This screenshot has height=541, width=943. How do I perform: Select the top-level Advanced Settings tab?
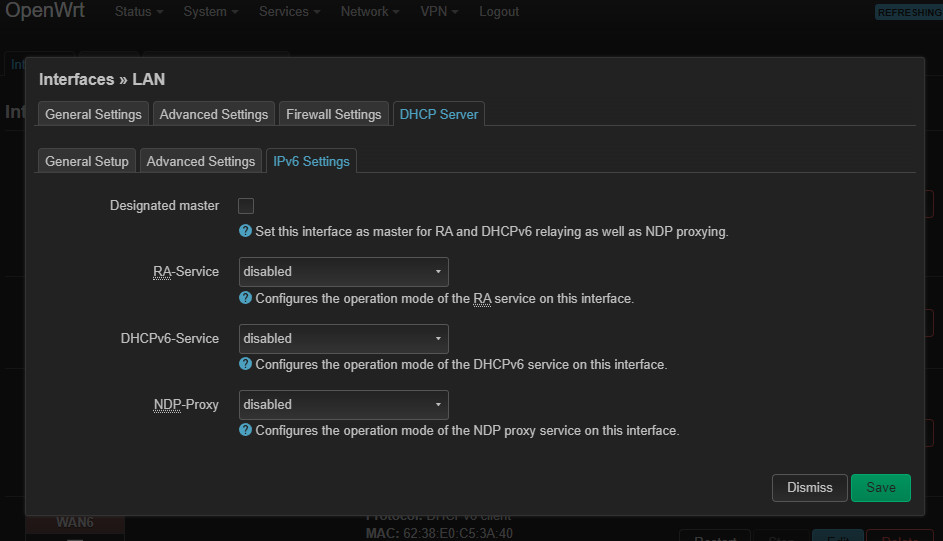pyautogui.click(x=214, y=114)
